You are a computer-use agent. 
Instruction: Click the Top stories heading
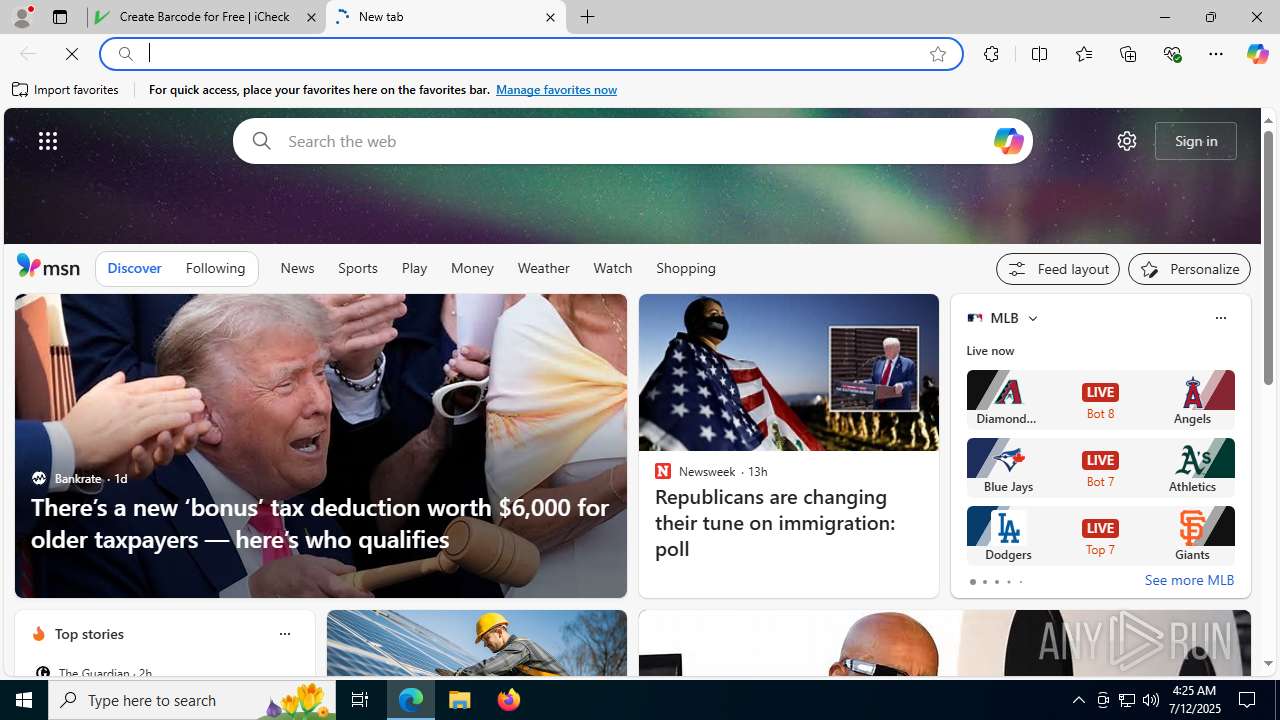pyautogui.click(x=89, y=634)
